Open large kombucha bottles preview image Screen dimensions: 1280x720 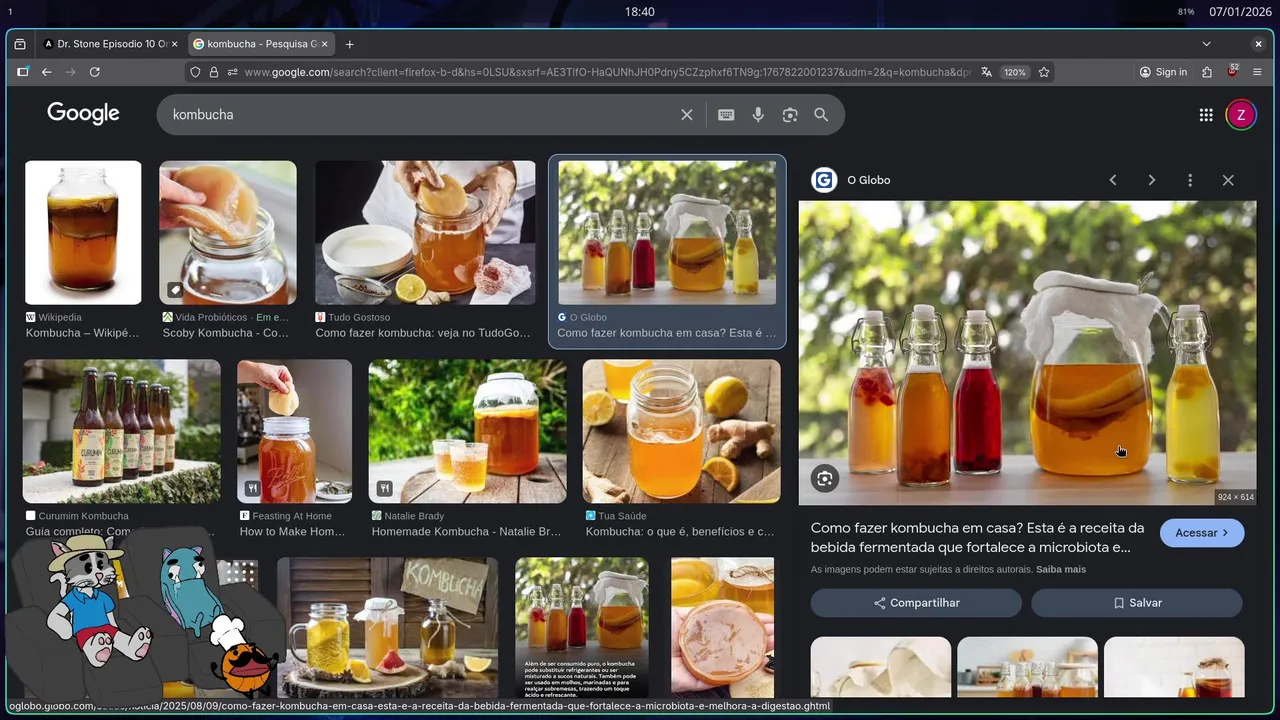(x=1027, y=353)
